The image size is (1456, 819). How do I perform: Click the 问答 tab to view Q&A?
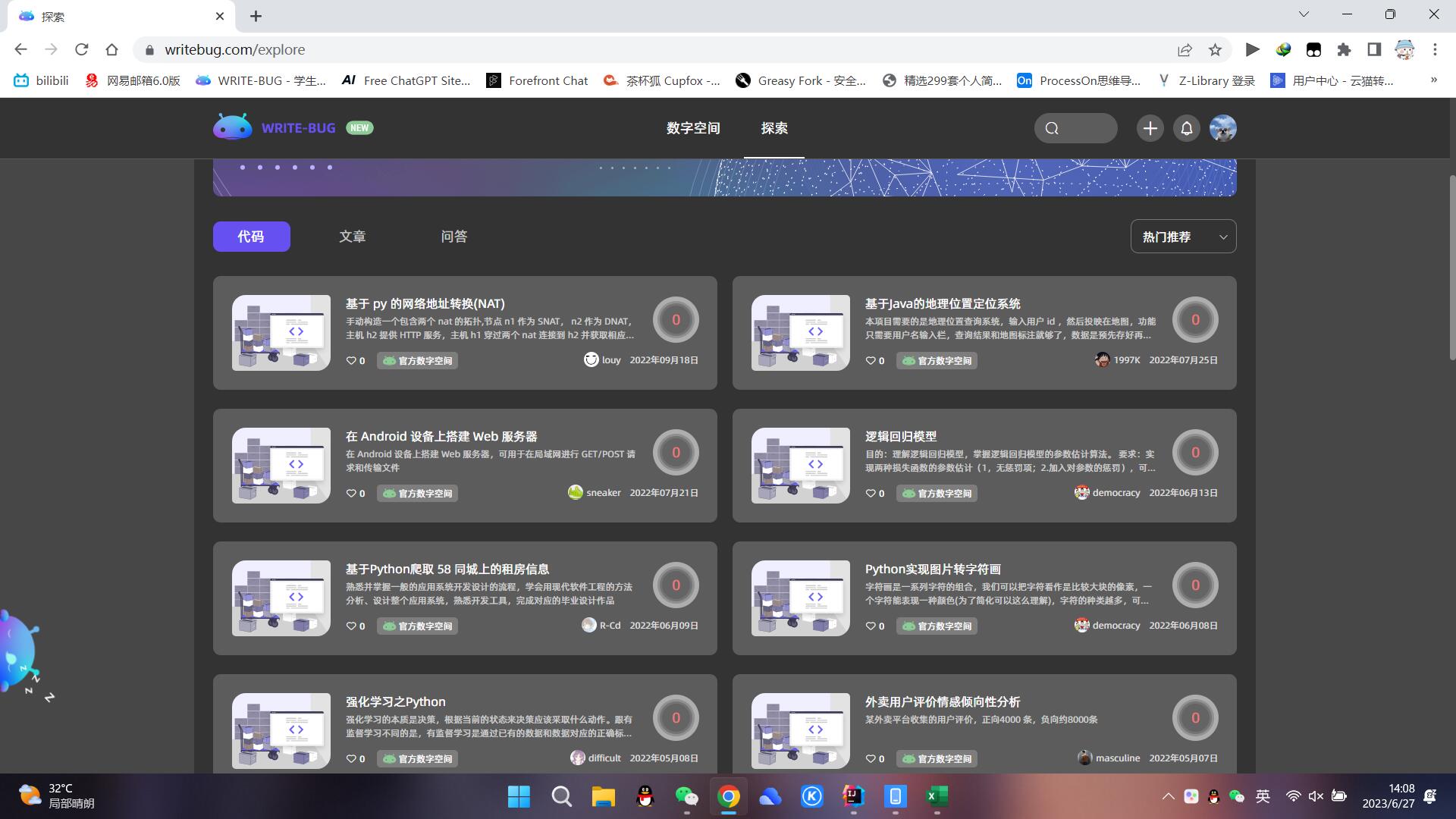pyautogui.click(x=454, y=236)
